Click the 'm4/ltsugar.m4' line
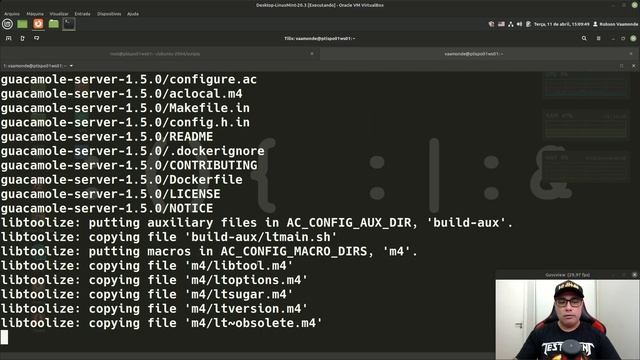Image resolution: width=640 pixels, height=360 pixels. [x=147, y=294]
